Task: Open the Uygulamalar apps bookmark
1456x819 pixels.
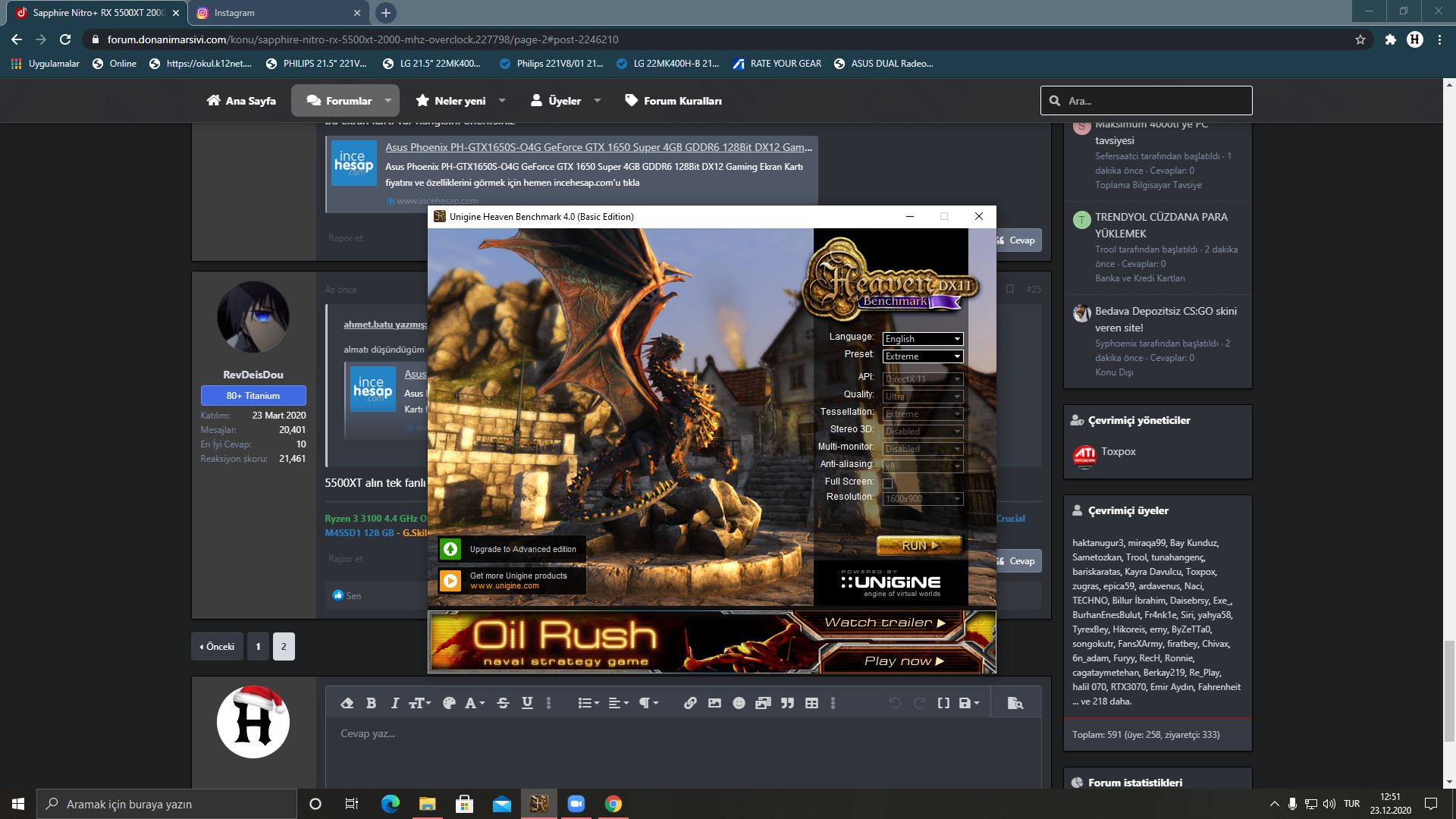Action: pyautogui.click(x=45, y=64)
